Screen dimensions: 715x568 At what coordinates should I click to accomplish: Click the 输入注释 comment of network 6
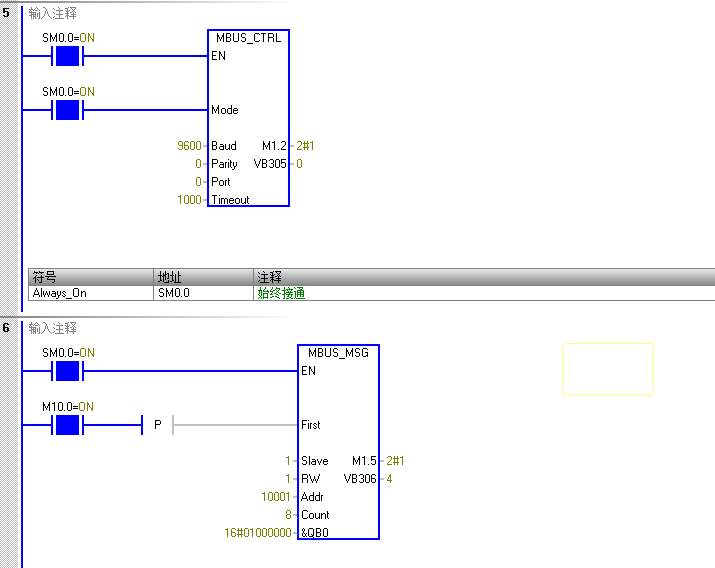[x=53, y=328]
